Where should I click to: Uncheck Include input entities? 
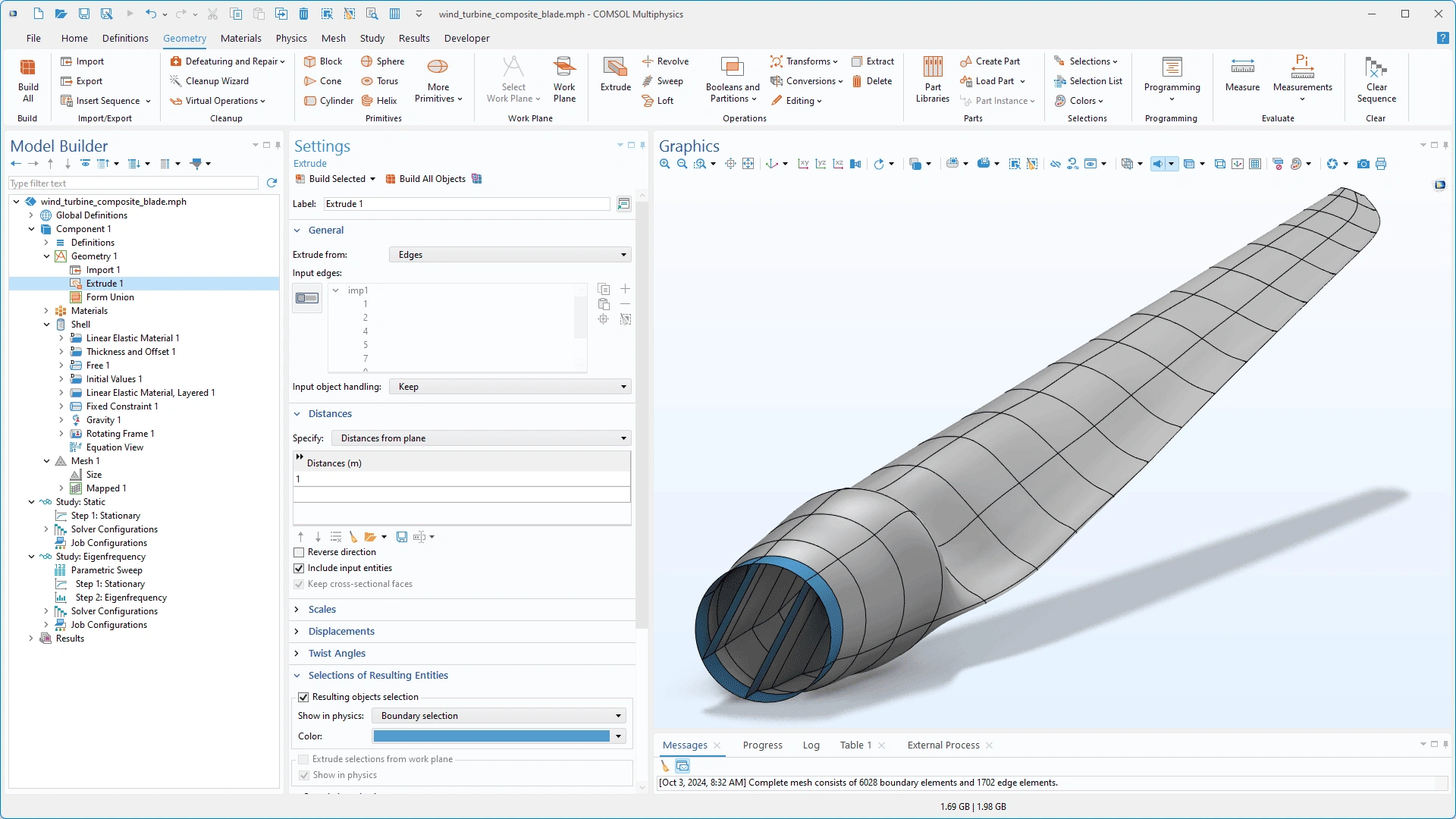coord(299,568)
